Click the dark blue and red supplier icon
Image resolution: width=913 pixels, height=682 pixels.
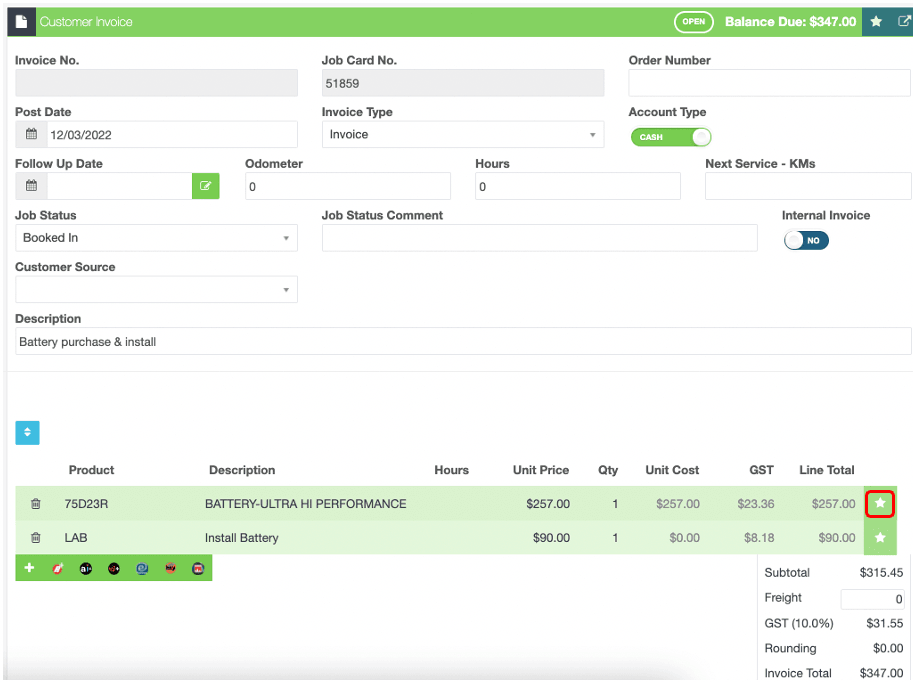pyautogui.click(x=198, y=568)
